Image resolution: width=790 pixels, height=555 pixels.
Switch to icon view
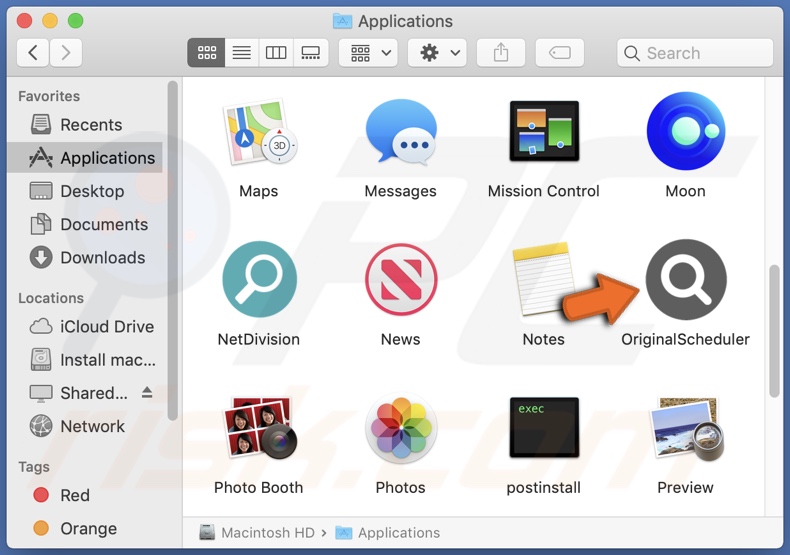(x=206, y=52)
